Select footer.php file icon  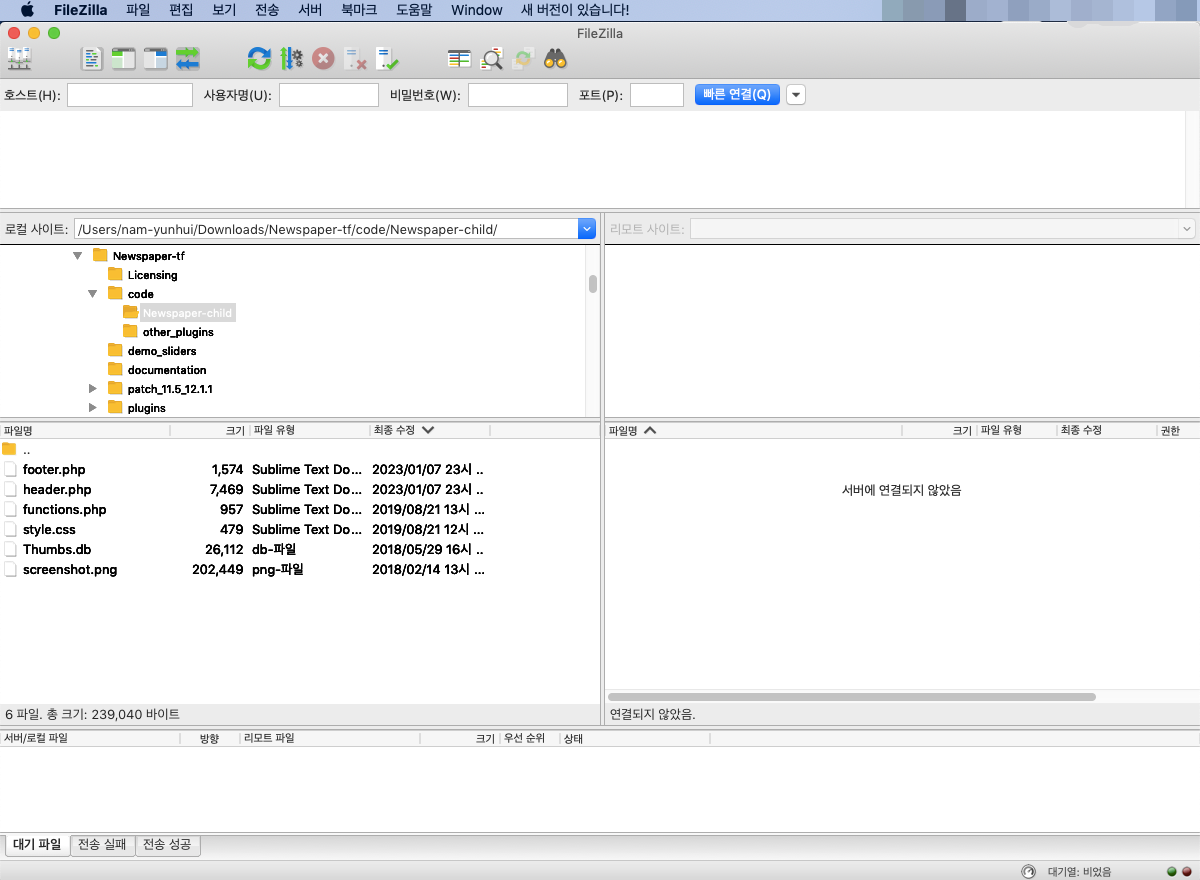10,469
